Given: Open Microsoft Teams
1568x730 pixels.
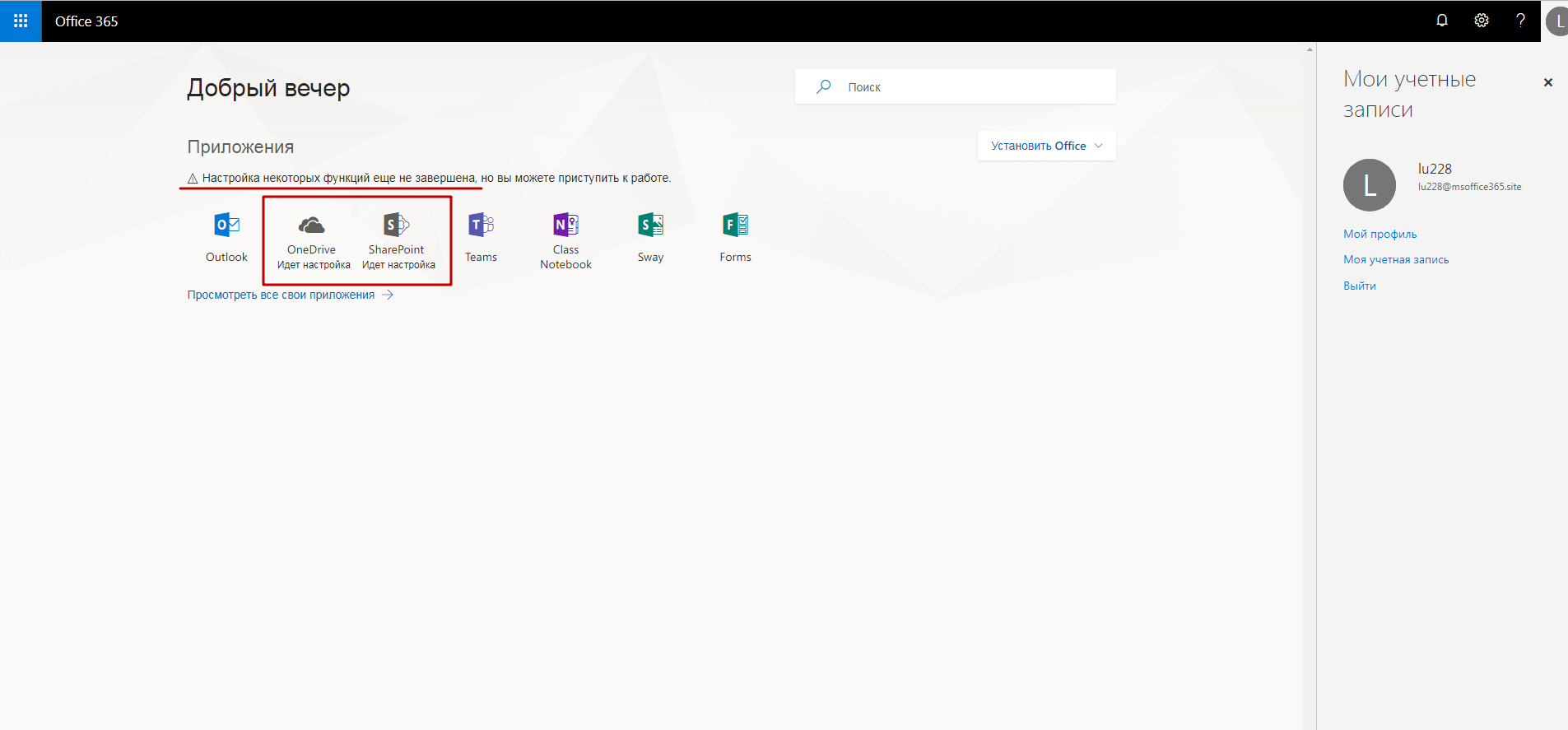Looking at the screenshot, I should tap(481, 237).
